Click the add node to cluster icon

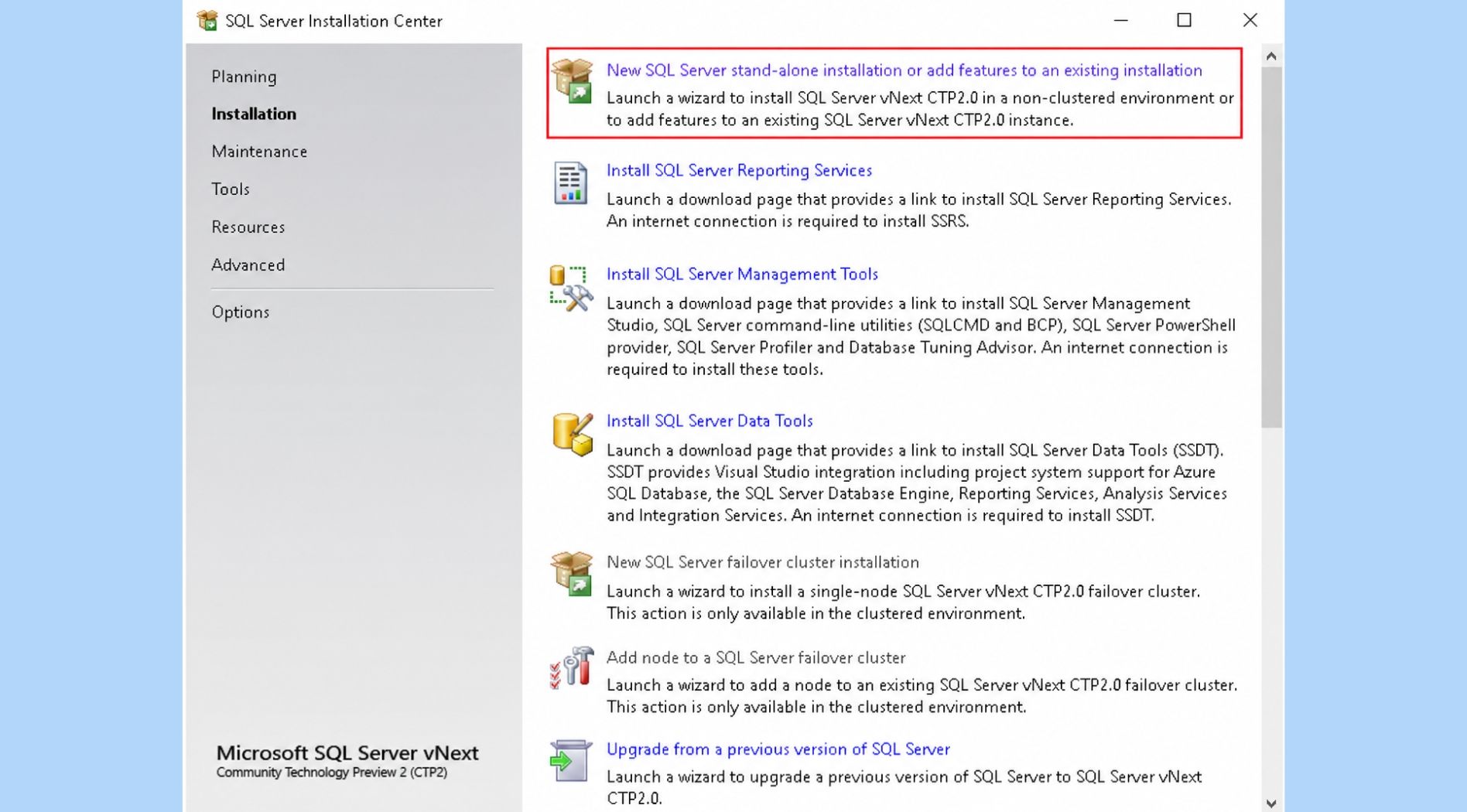click(571, 667)
